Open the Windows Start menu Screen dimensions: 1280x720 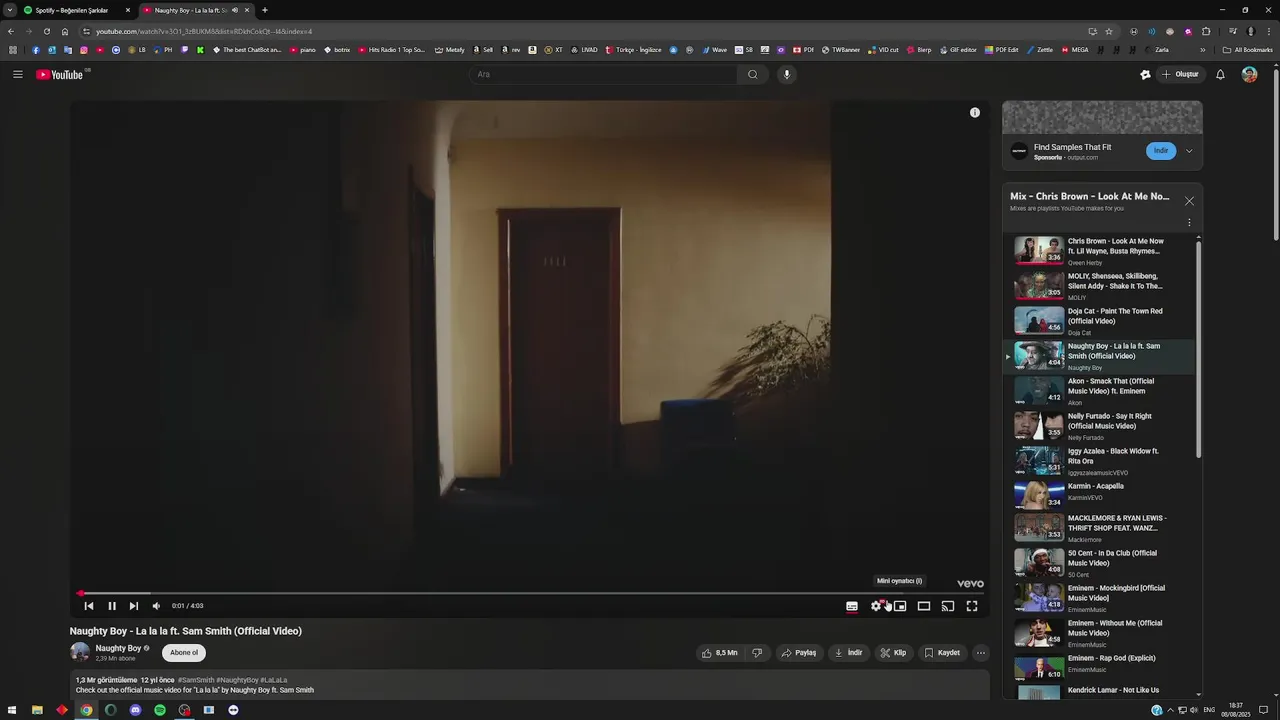pos(13,710)
